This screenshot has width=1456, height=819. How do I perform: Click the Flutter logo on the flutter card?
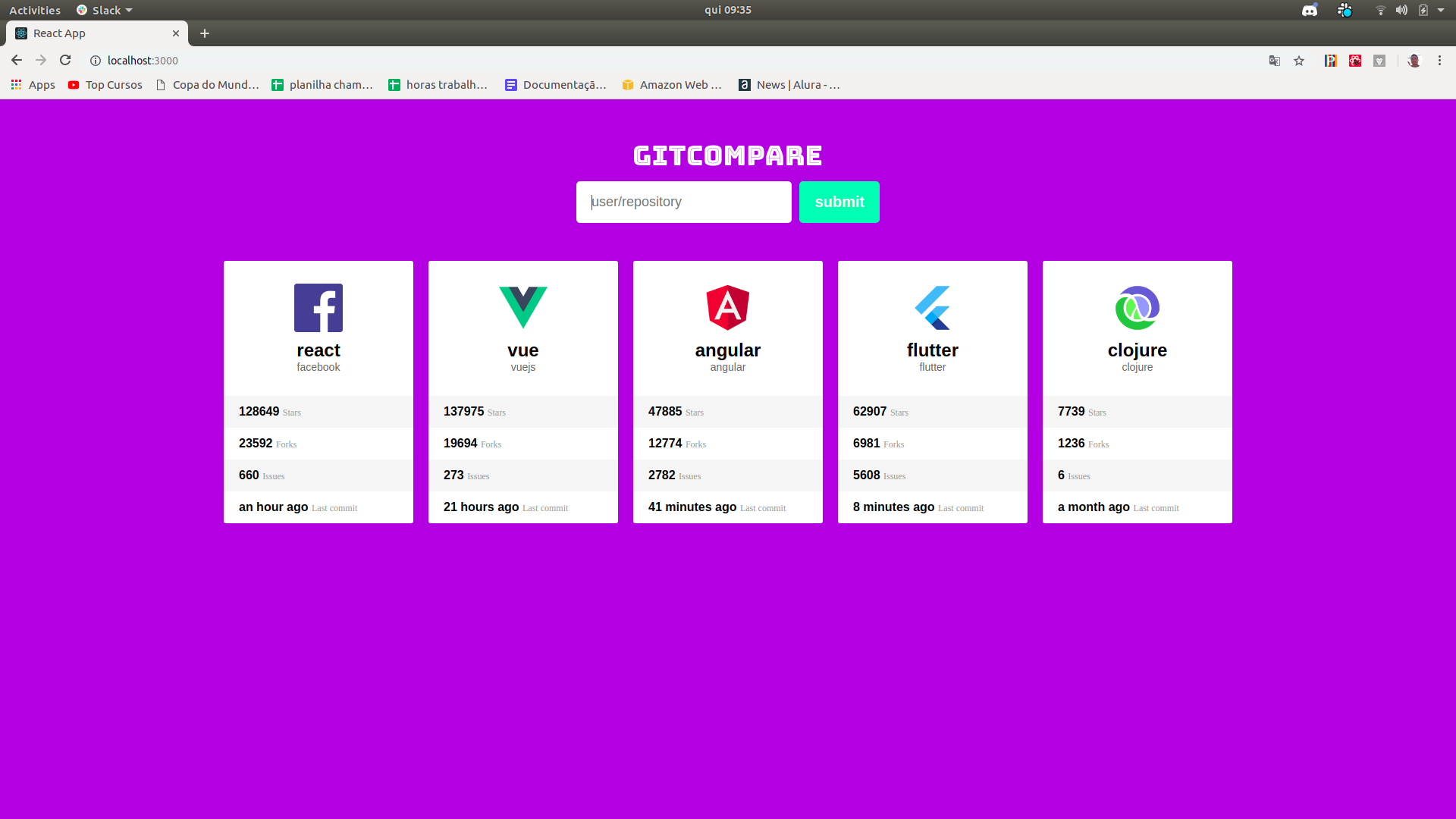click(x=932, y=307)
